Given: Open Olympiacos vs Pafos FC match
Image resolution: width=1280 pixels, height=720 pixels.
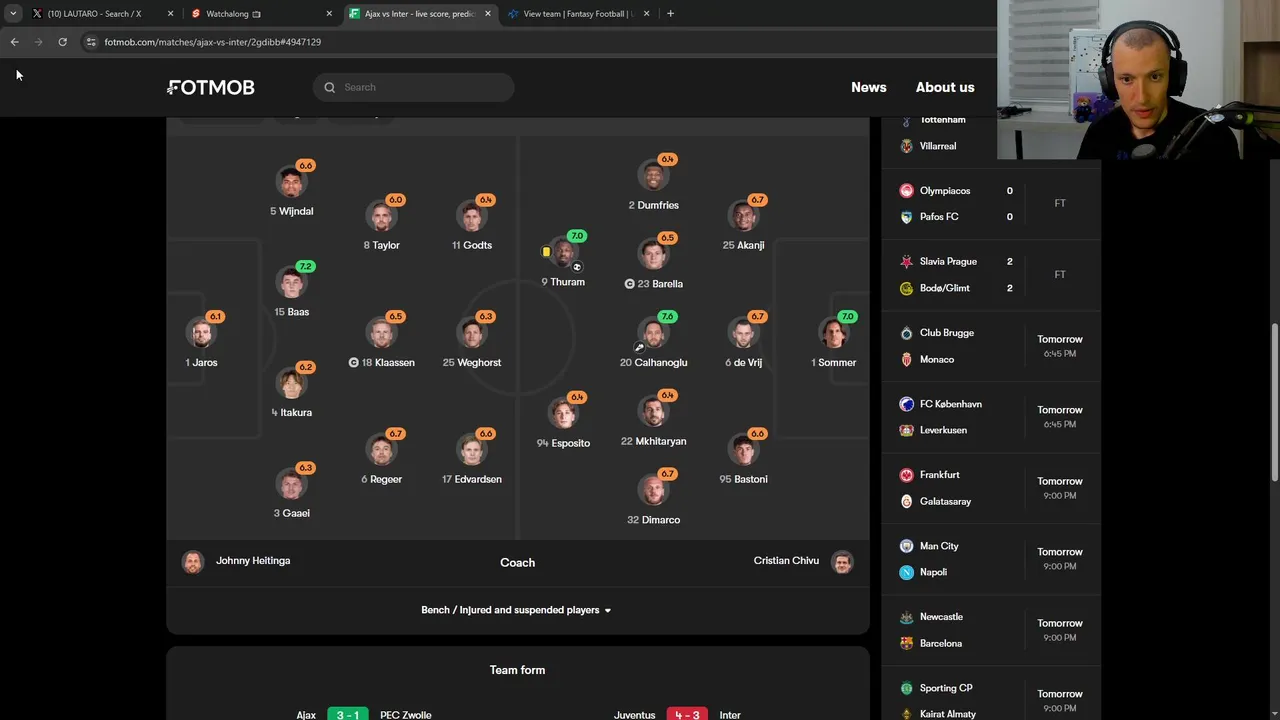Looking at the screenshot, I should [991, 203].
